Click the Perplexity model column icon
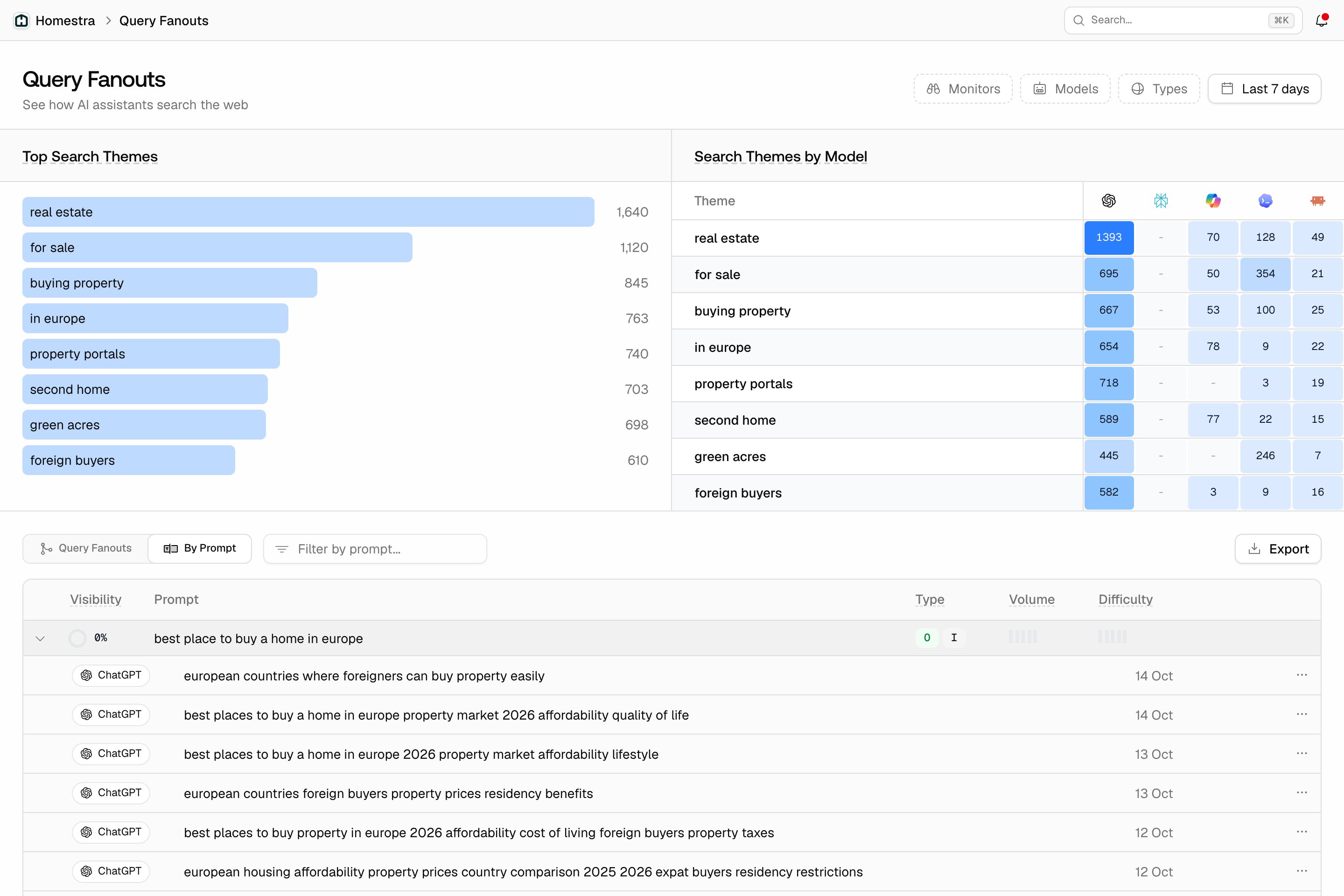Viewport: 1344px width, 896px height. click(x=1161, y=201)
